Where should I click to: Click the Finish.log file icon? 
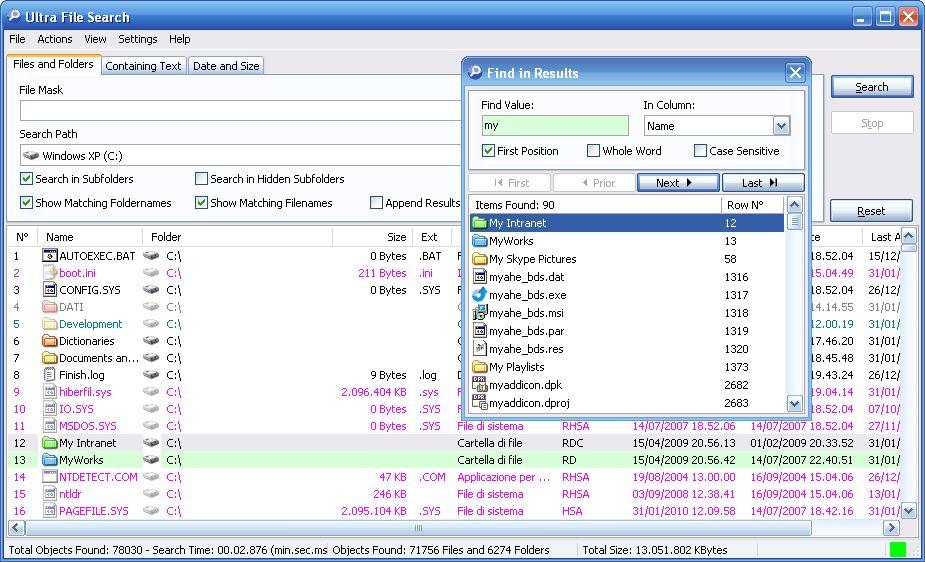point(50,374)
